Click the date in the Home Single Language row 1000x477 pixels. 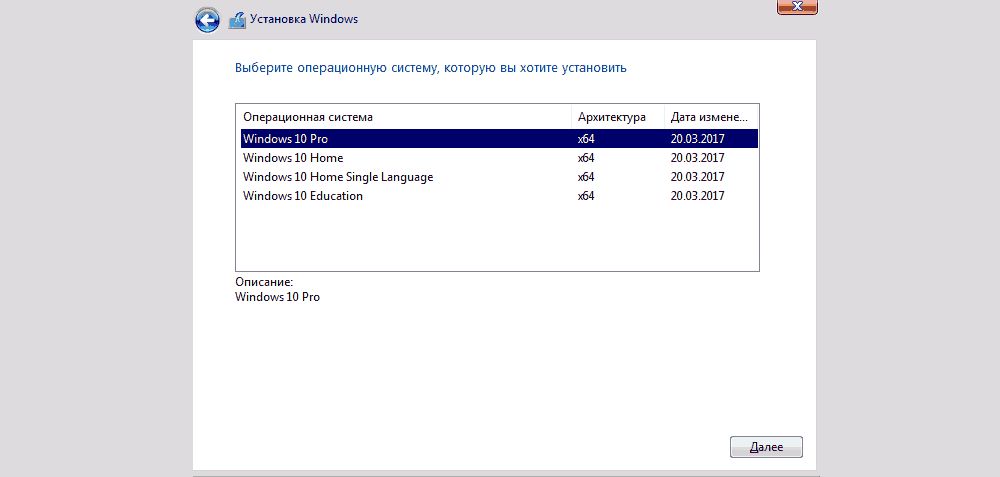[x=697, y=177]
